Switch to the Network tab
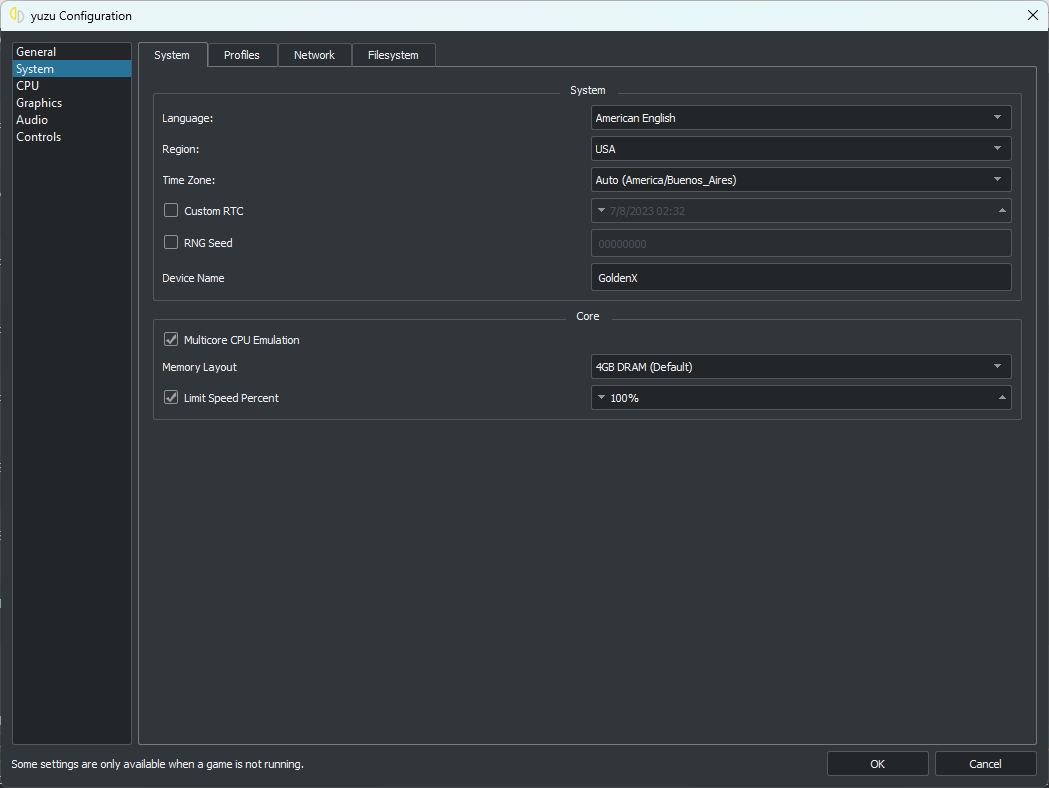The height and width of the screenshot is (788, 1049). pyautogui.click(x=314, y=55)
